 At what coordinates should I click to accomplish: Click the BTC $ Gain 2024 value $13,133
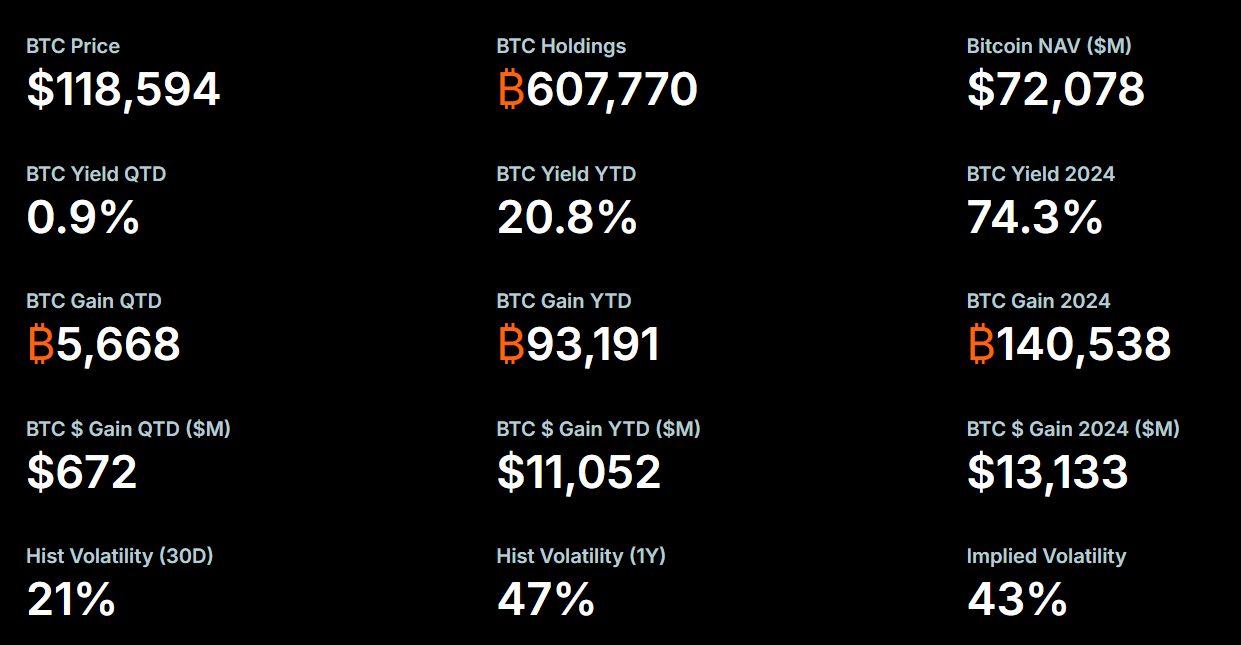(1048, 472)
